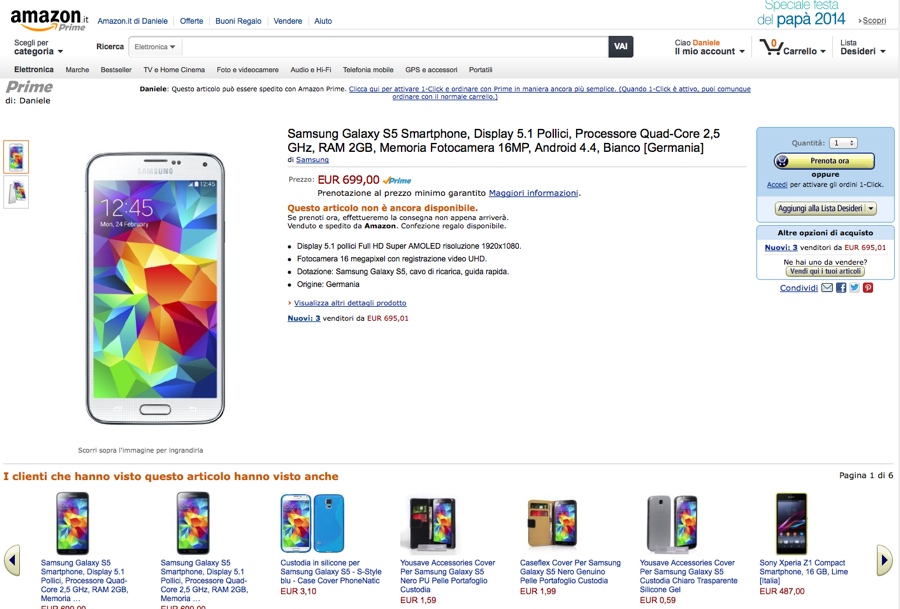
Task: Click the Prenota ora button
Action: click(825, 160)
